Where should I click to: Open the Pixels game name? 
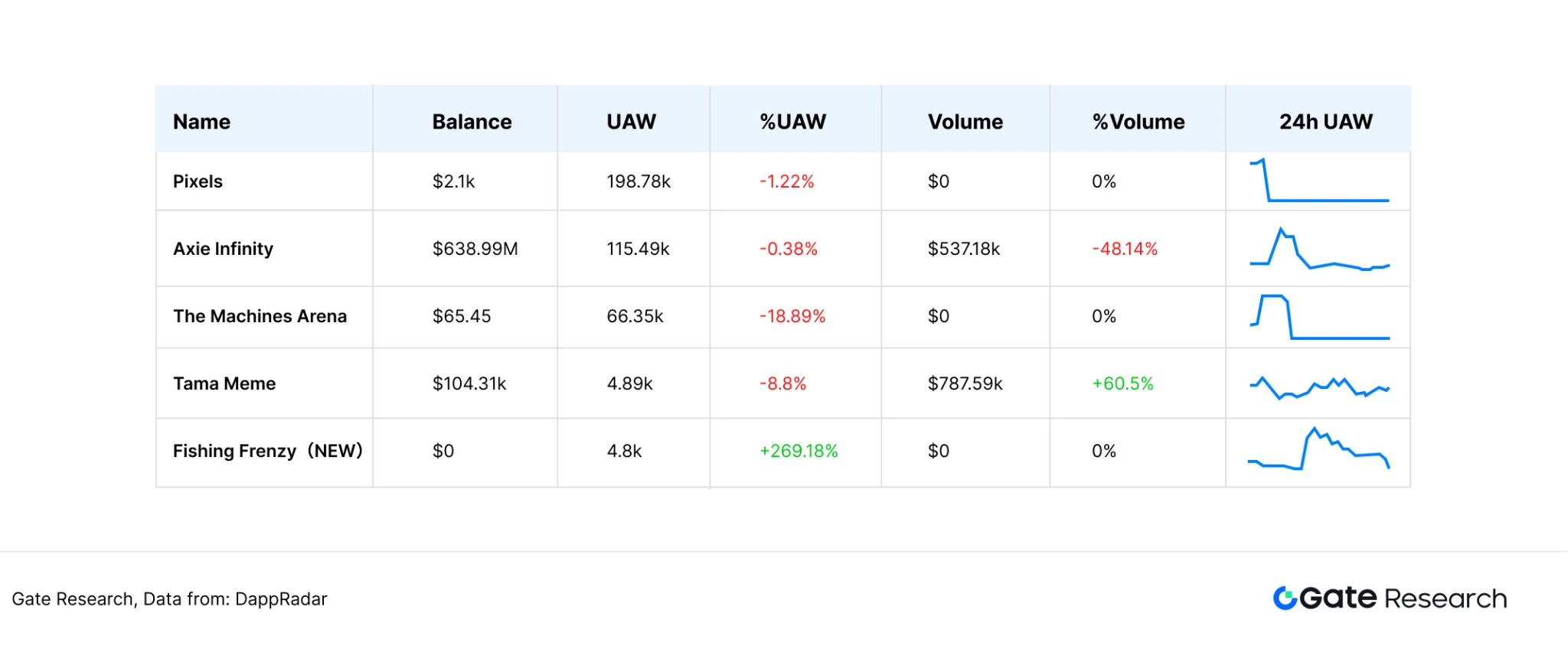198,181
